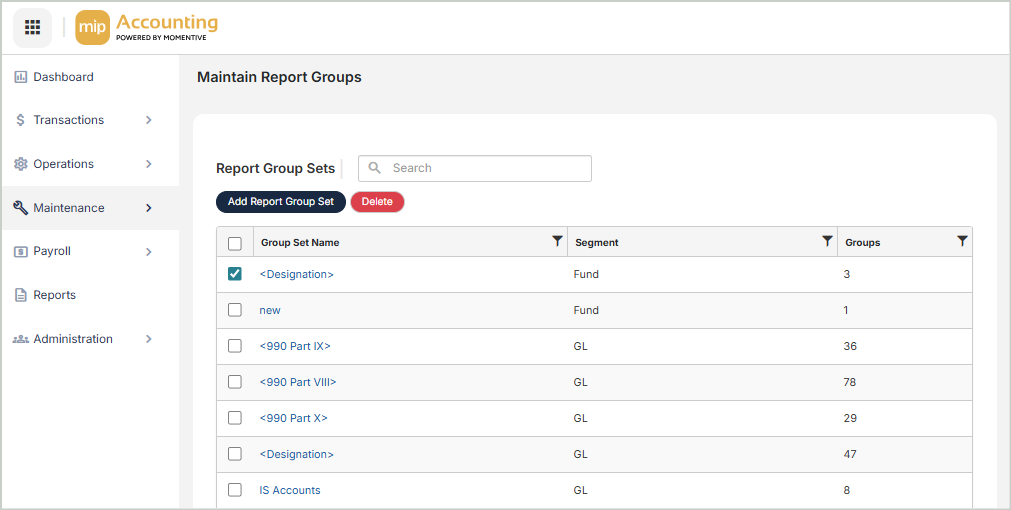Click the Dashboard chart icon in sidebar
This screenshot has width=1011, height=510.
[20, 77]
